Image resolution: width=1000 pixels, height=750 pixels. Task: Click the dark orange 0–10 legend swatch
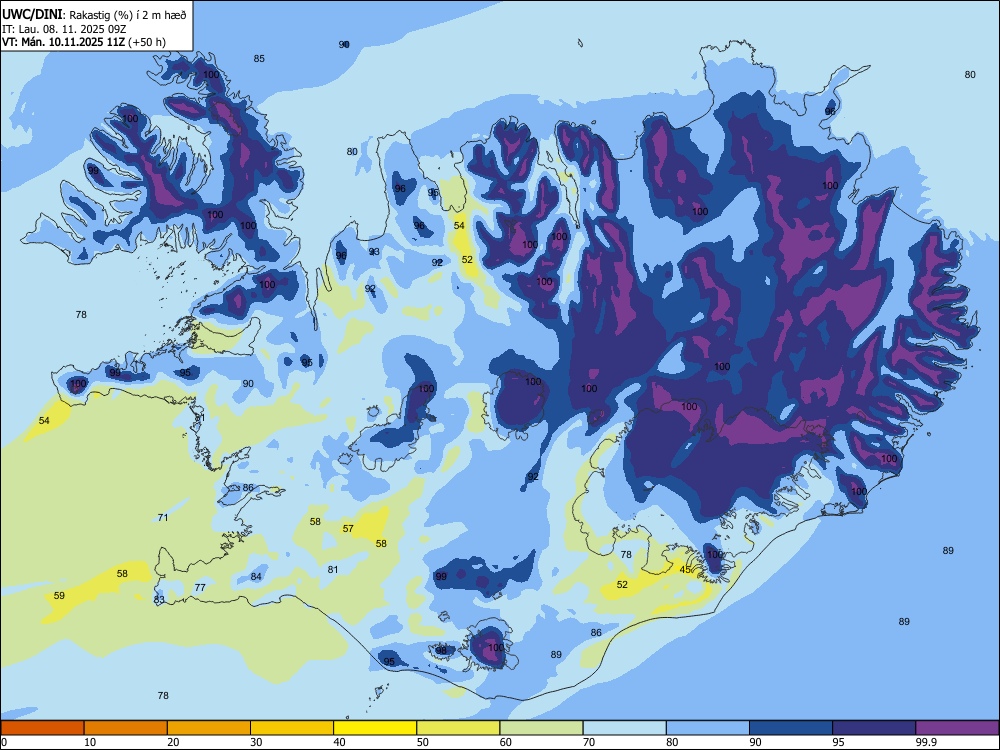click(x=42, y=728)
